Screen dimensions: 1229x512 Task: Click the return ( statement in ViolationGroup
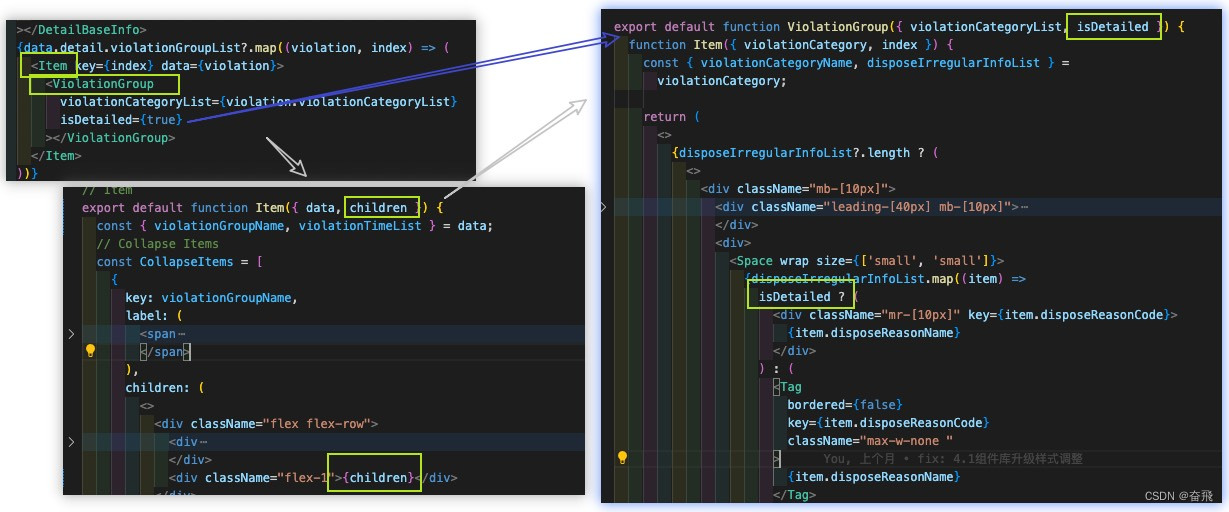672,116
